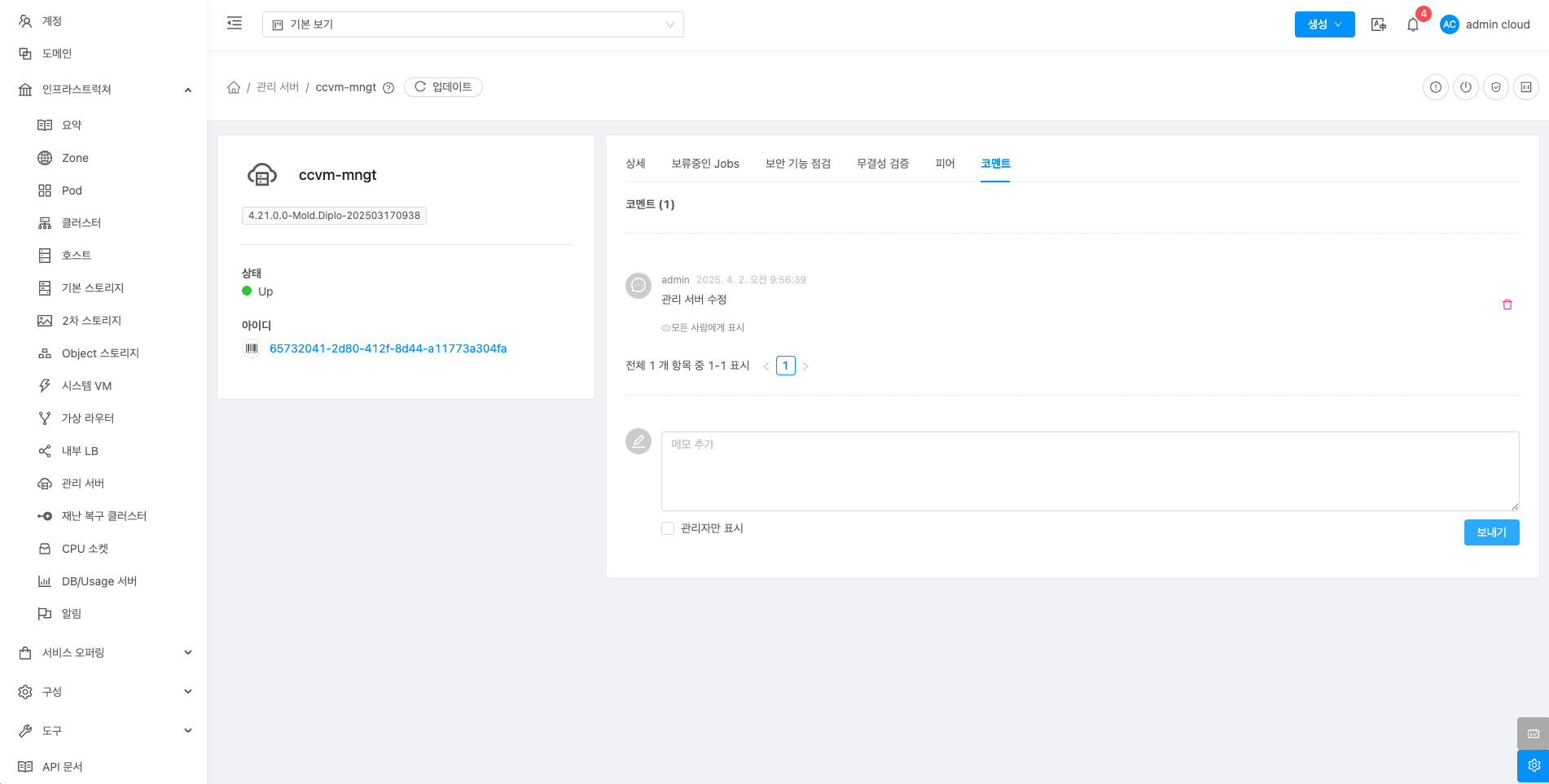Switch to the 보안 기능 점검 tab
Screen dimensions: 1549x784
pos(797,164)
